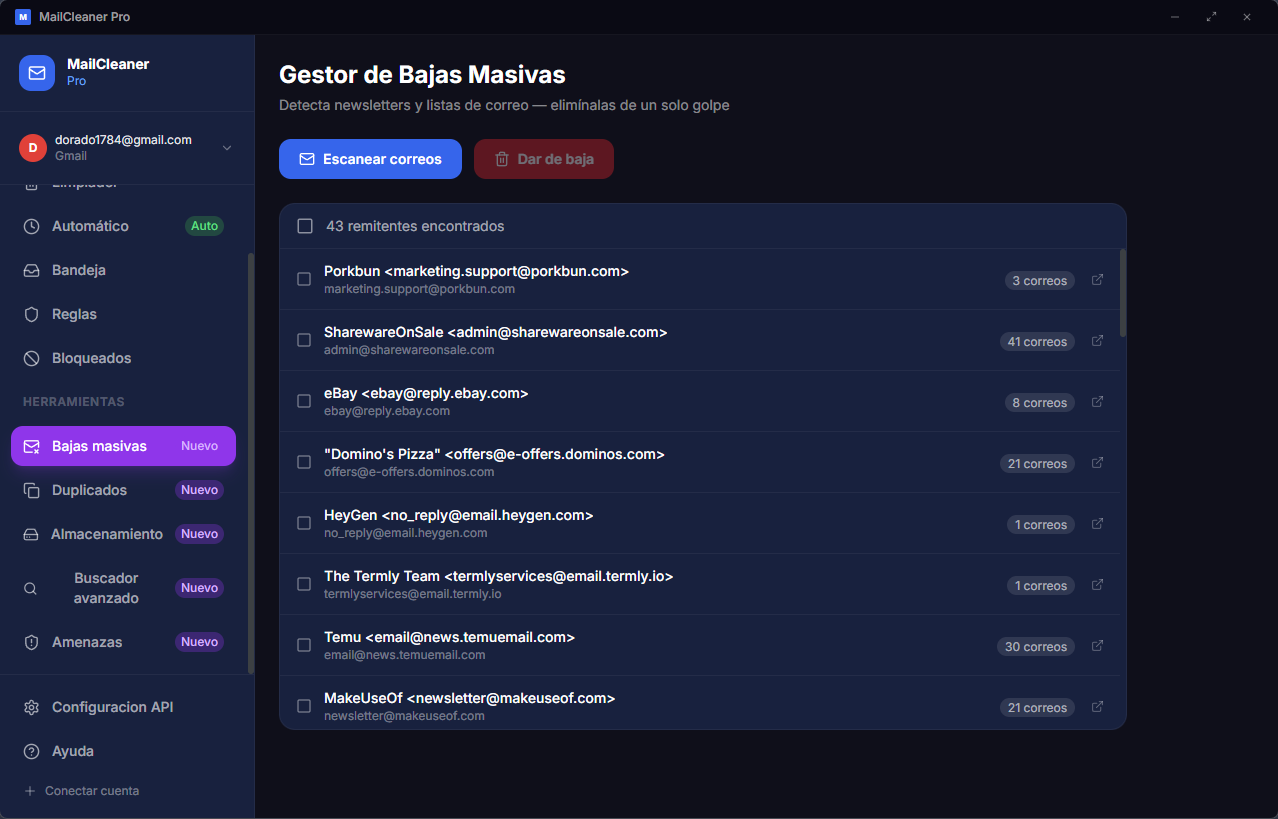The image size is (1278, 819).
Task: Select the Temu sender checkbox
Action: (x=304, y=645)
